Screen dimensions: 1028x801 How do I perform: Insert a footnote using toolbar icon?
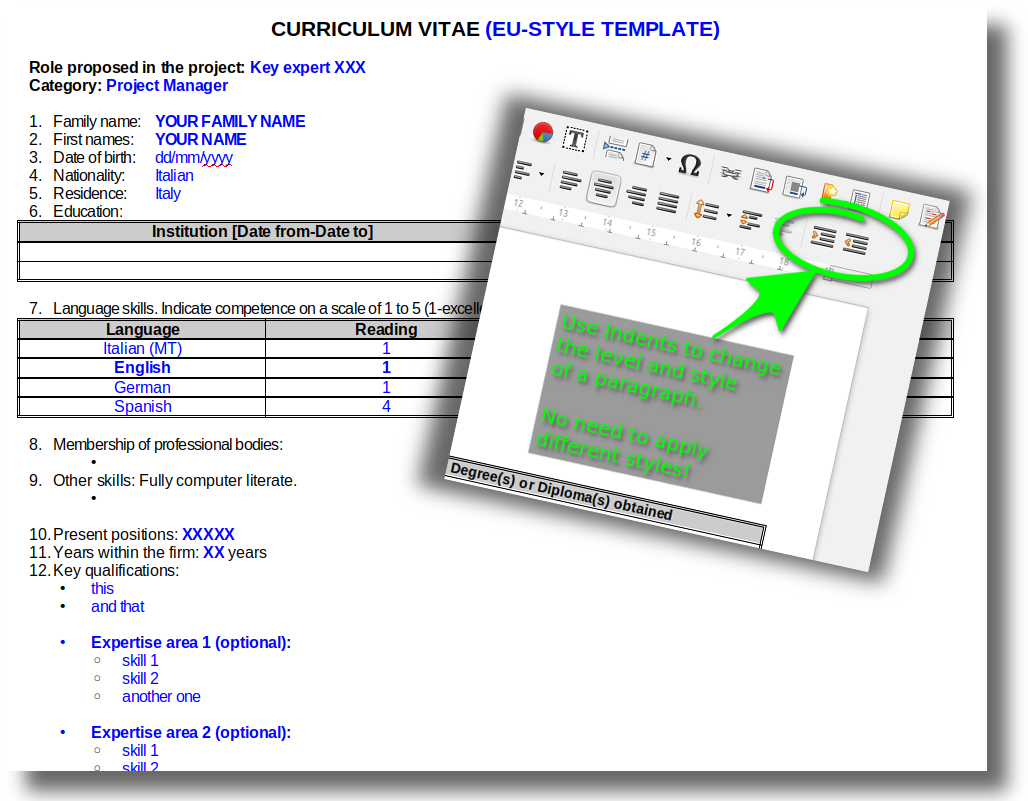(762, 181)
